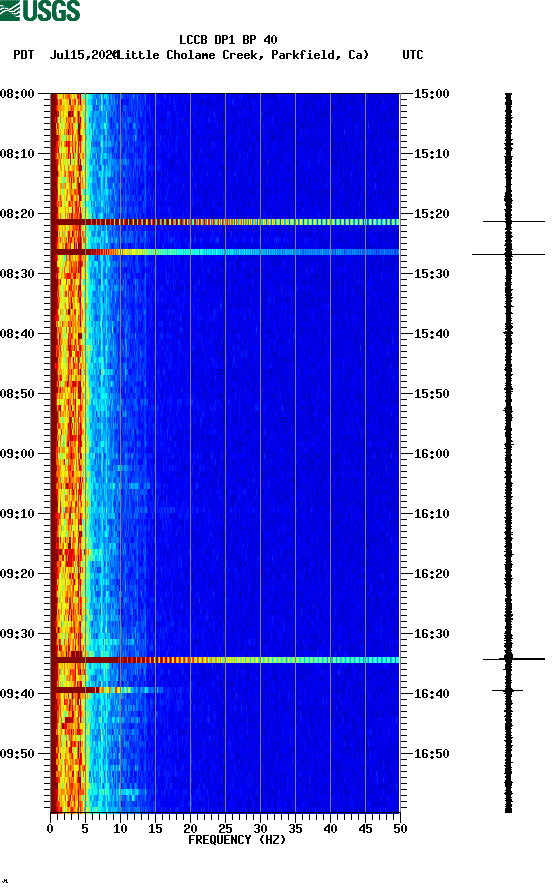Click the date text 'Jul15,2020'
Image resolution: width=552 pixels, height=892 pixels.
[x=84, y=55]
